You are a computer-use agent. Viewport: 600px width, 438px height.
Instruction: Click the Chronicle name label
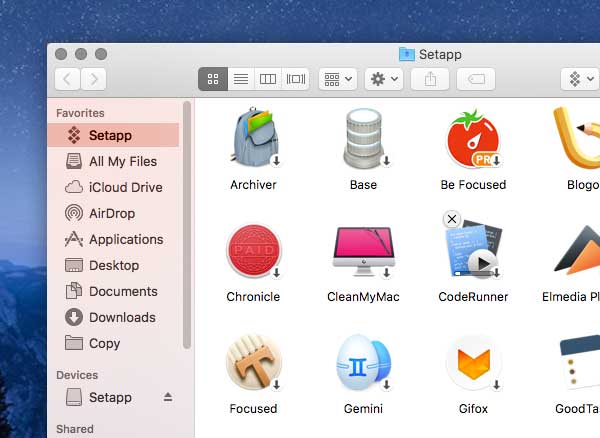[253, 297]
